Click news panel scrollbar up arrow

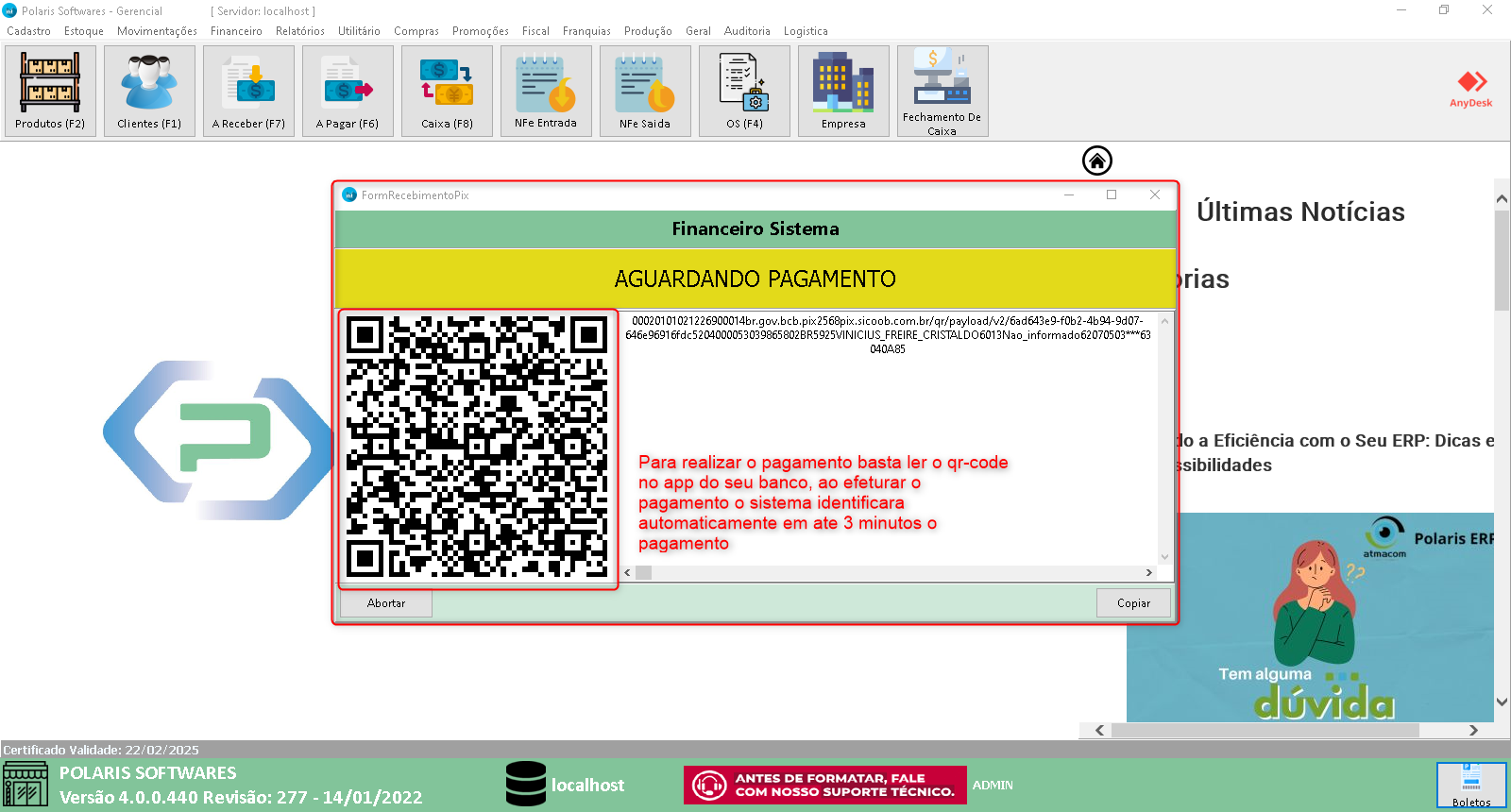1502,198
